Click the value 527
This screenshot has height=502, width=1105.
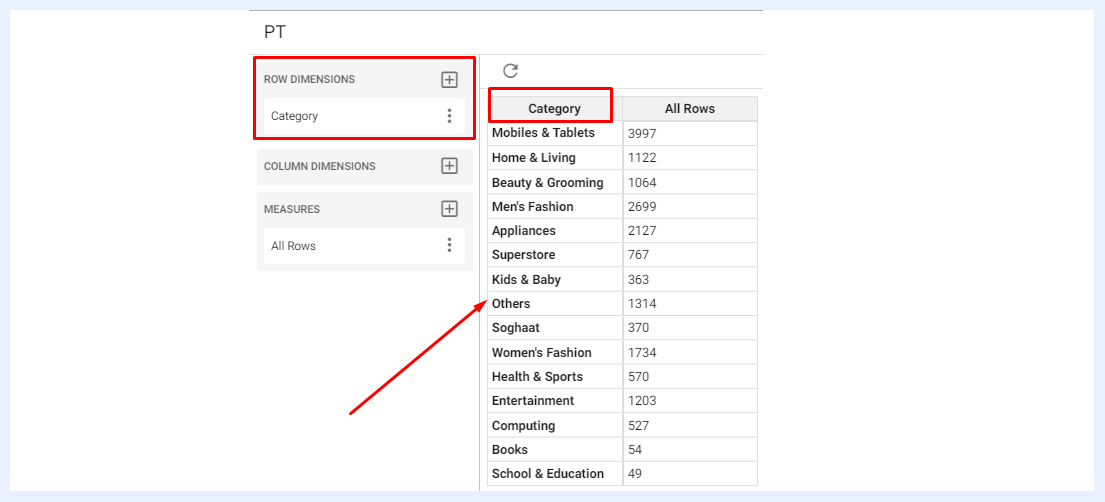(638, 426)
